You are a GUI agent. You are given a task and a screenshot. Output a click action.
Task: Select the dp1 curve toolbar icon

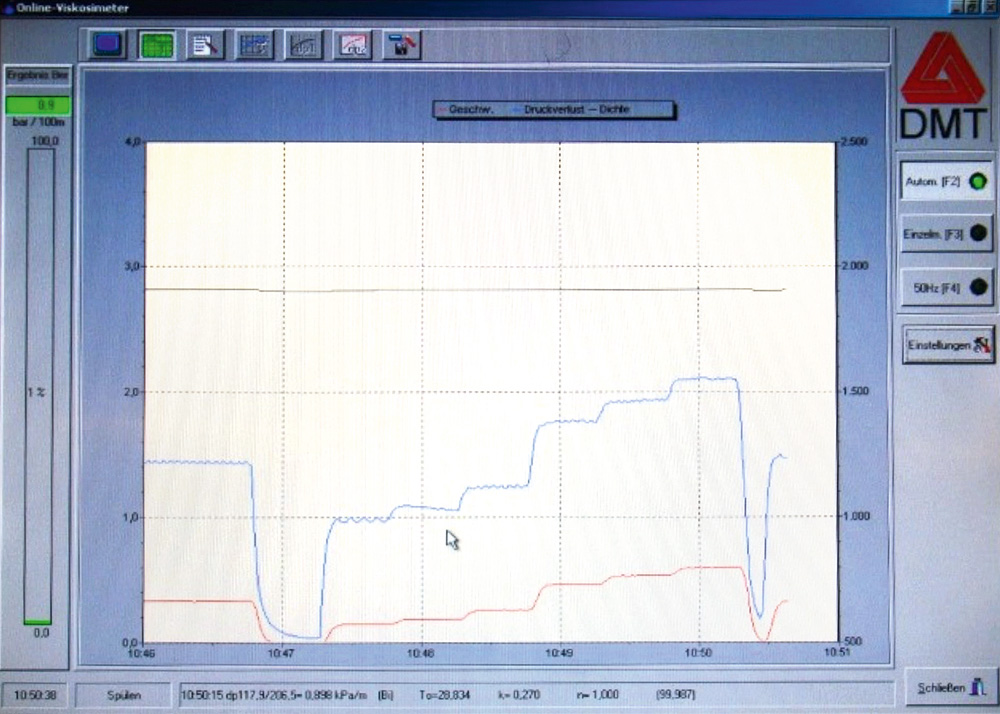click(x=303, y=44)
